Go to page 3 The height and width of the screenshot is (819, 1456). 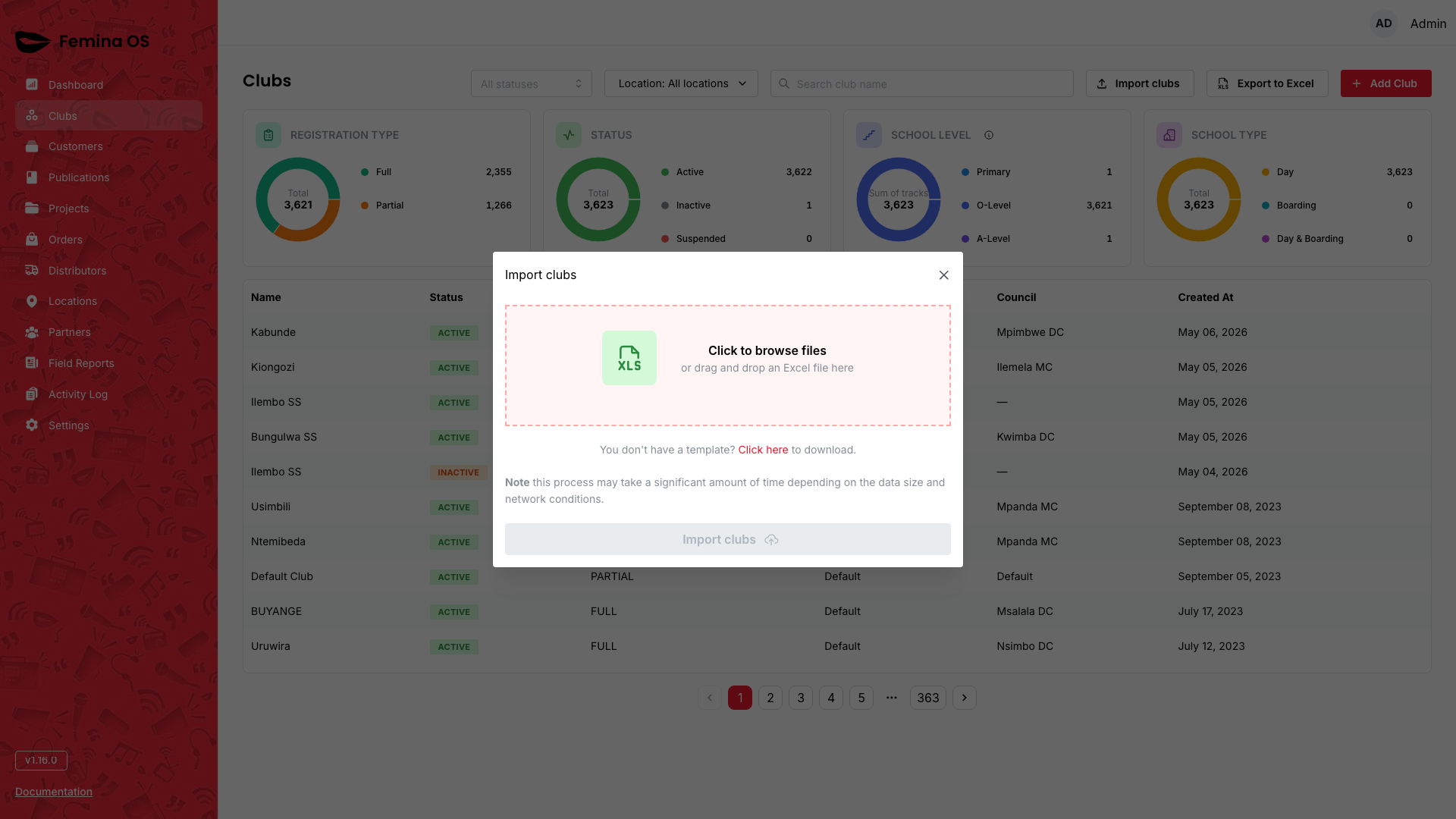coord(801,698)
